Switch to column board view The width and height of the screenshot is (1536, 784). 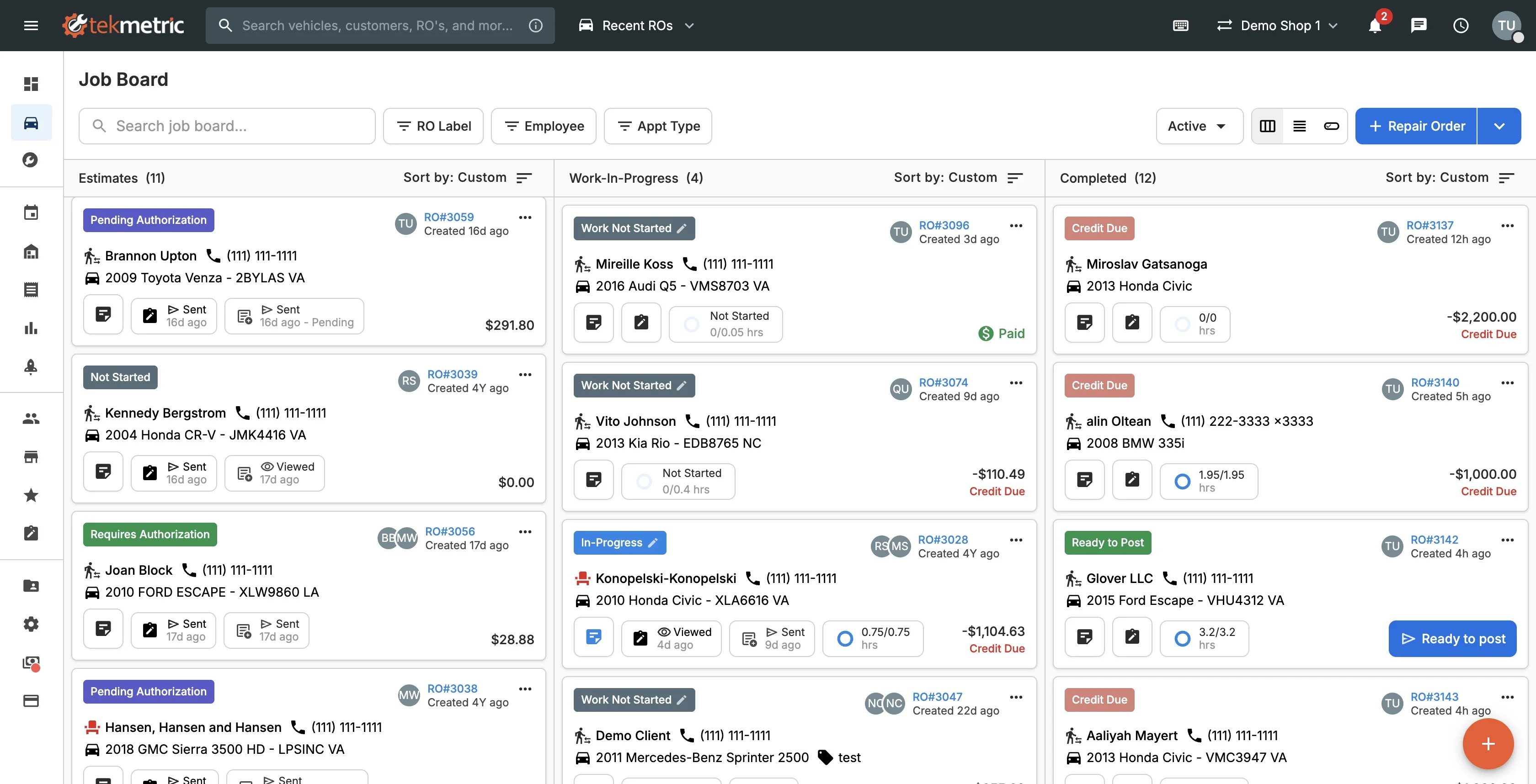pyautogui.click(x=1267, y=126)
